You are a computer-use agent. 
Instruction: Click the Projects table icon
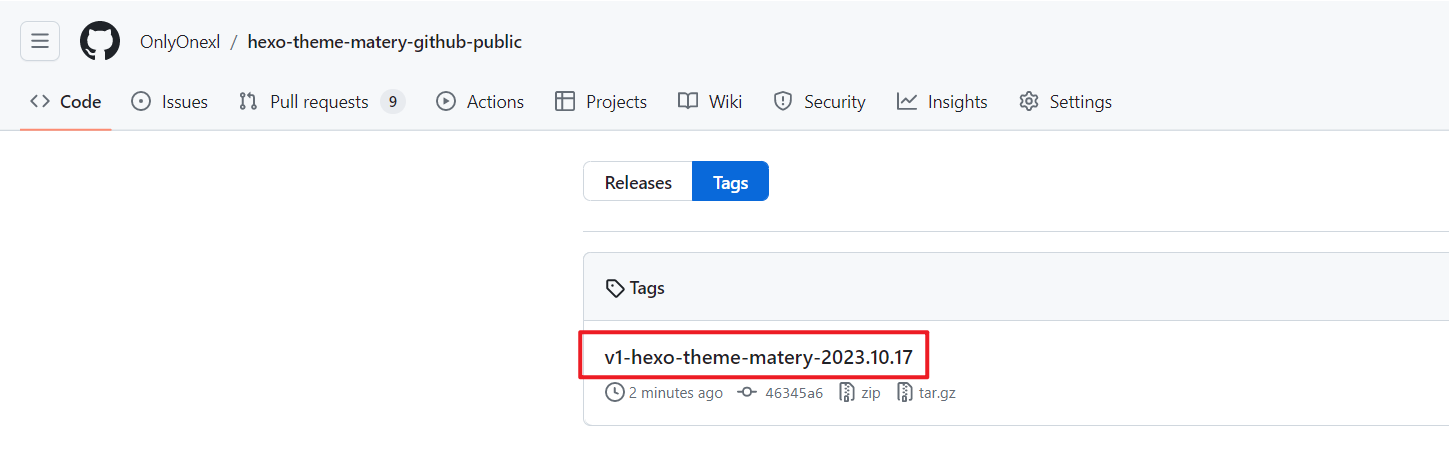point(565,102)
